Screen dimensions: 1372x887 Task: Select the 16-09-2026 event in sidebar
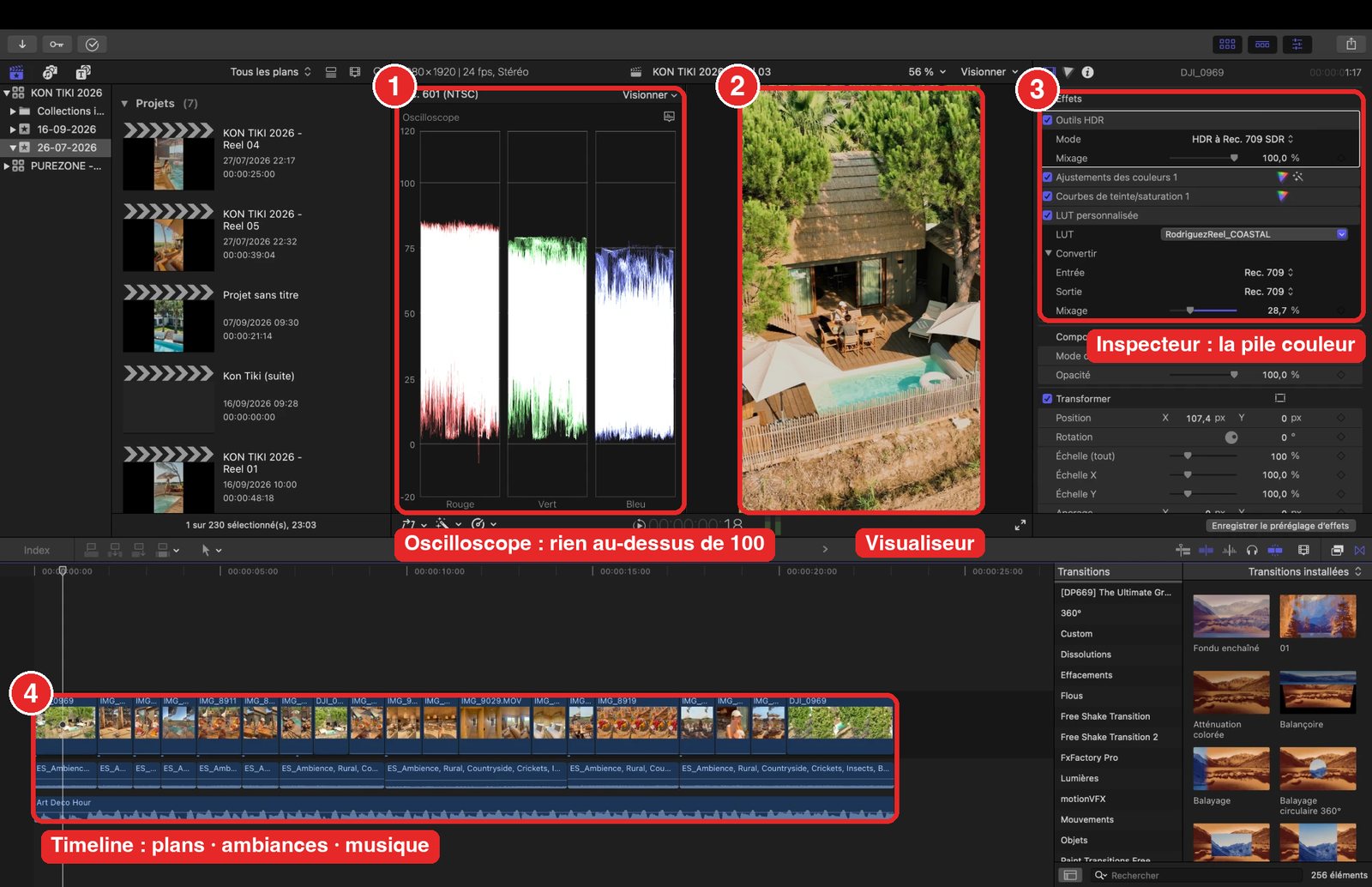66,130
